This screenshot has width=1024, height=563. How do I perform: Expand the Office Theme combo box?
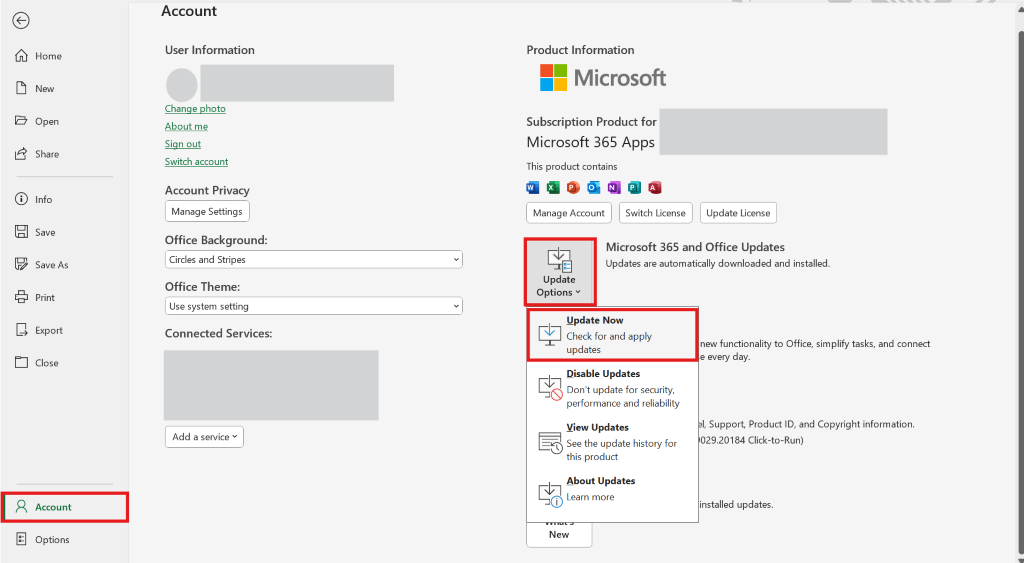point(313,306)
